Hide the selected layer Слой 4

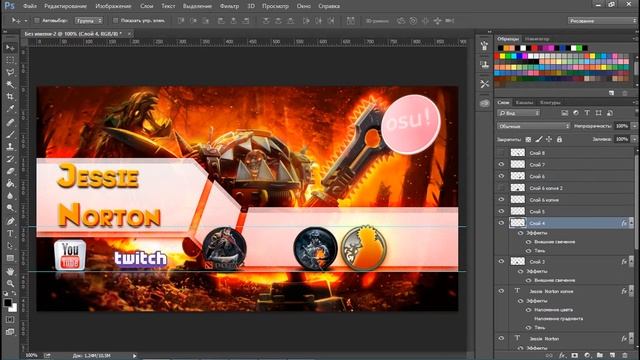click(x=501, y=223)
